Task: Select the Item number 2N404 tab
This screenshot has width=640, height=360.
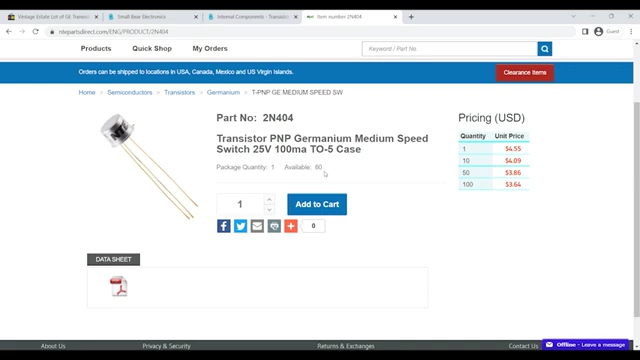Action: [x=352, y=17]
